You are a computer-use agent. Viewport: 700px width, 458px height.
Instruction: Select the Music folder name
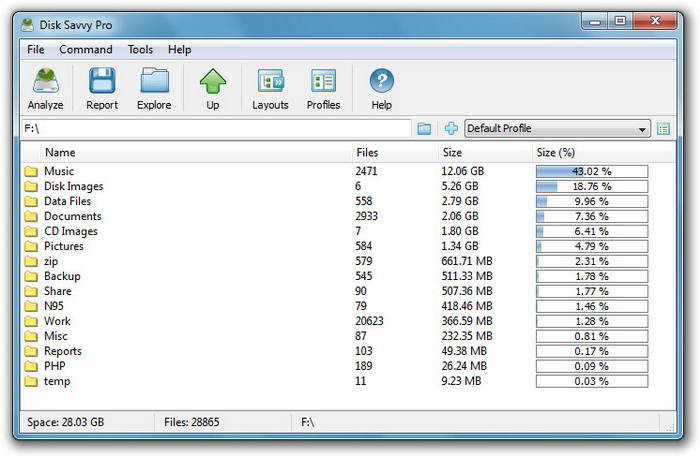pos(59,171)
